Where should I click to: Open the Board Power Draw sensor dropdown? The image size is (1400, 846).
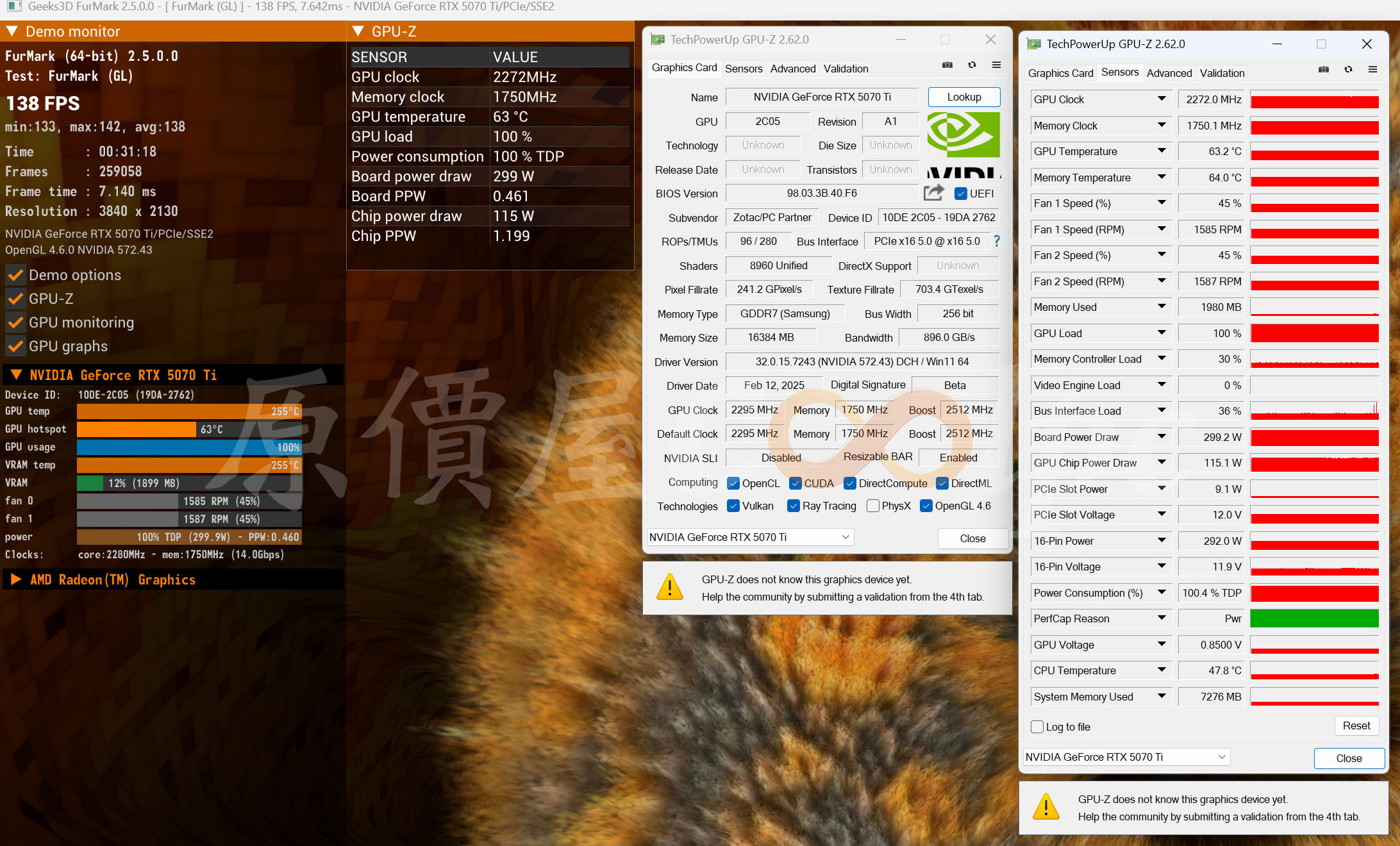pos(1162,436)
